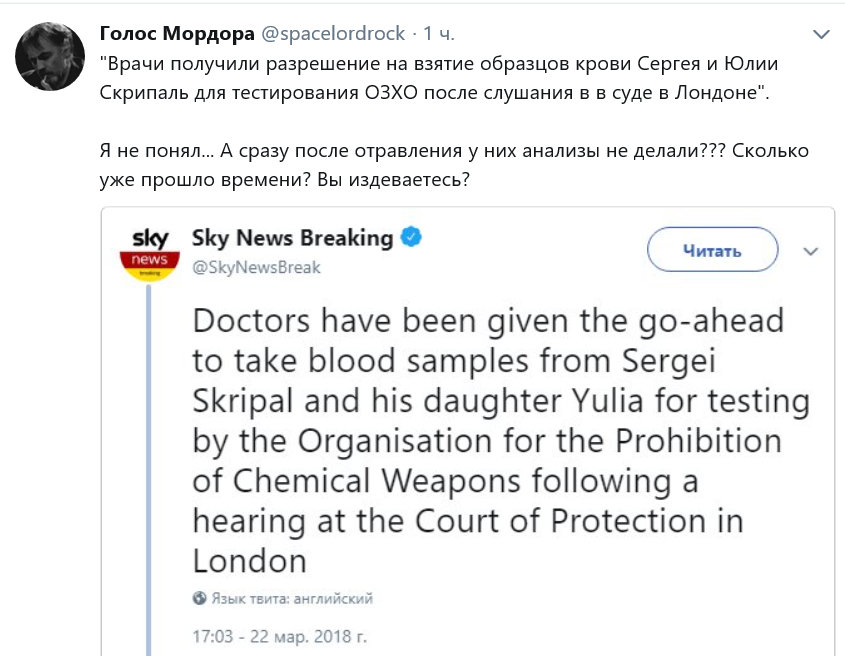Click the globe icon beside tweet language
This screenshot has height=656, width=845.
point(199,599)
